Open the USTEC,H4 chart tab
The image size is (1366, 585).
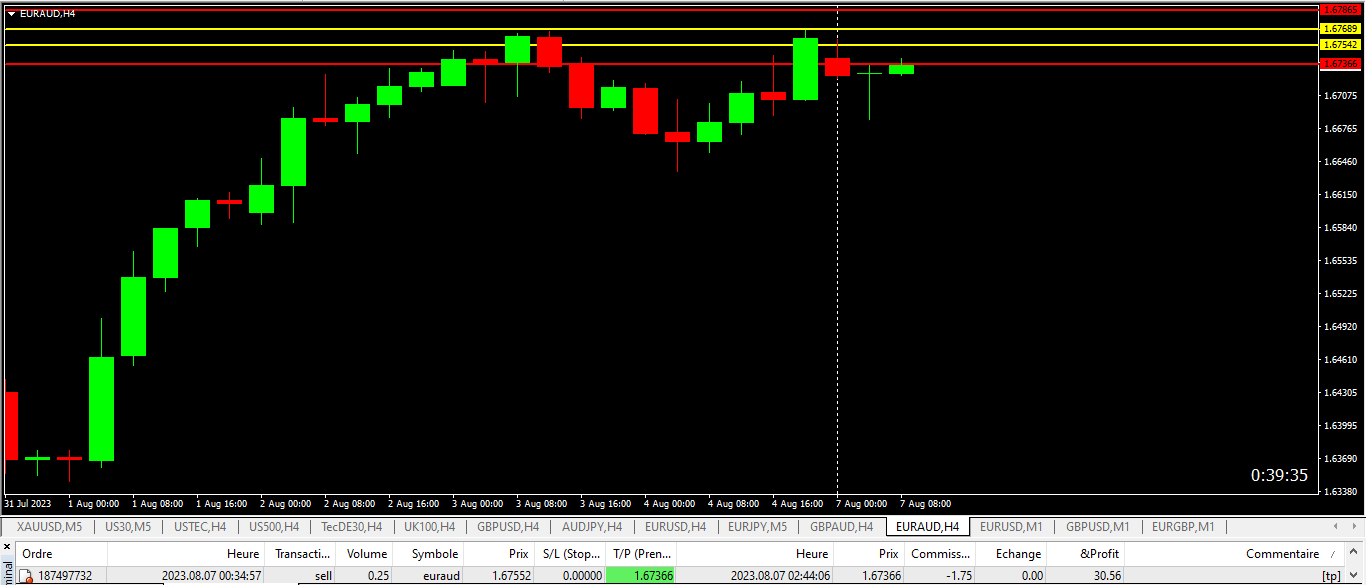pos(200,527)
